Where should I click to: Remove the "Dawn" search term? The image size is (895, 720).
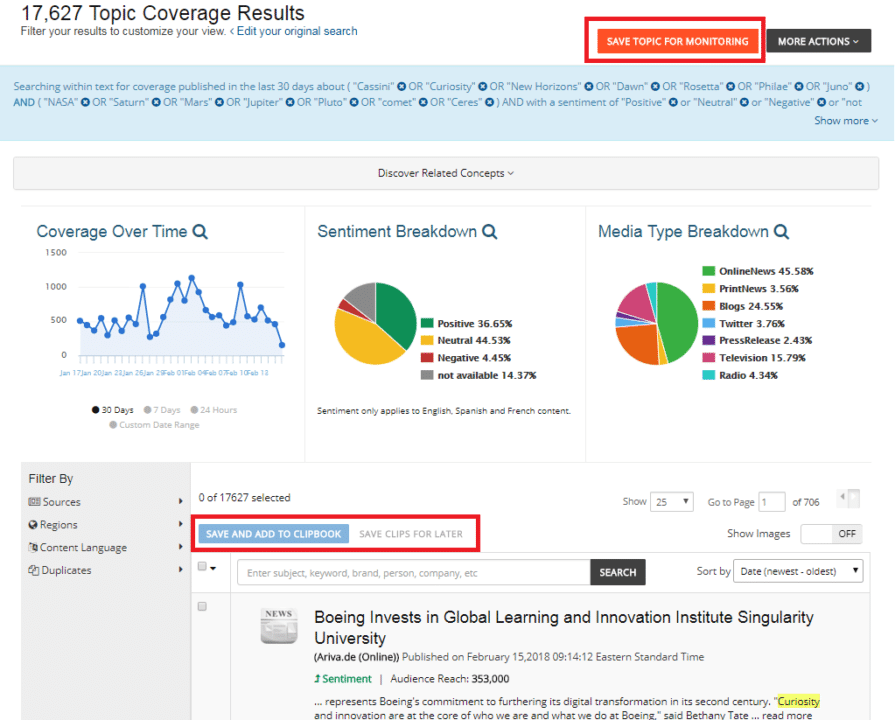pyautogui.click(x=655, y=86)
